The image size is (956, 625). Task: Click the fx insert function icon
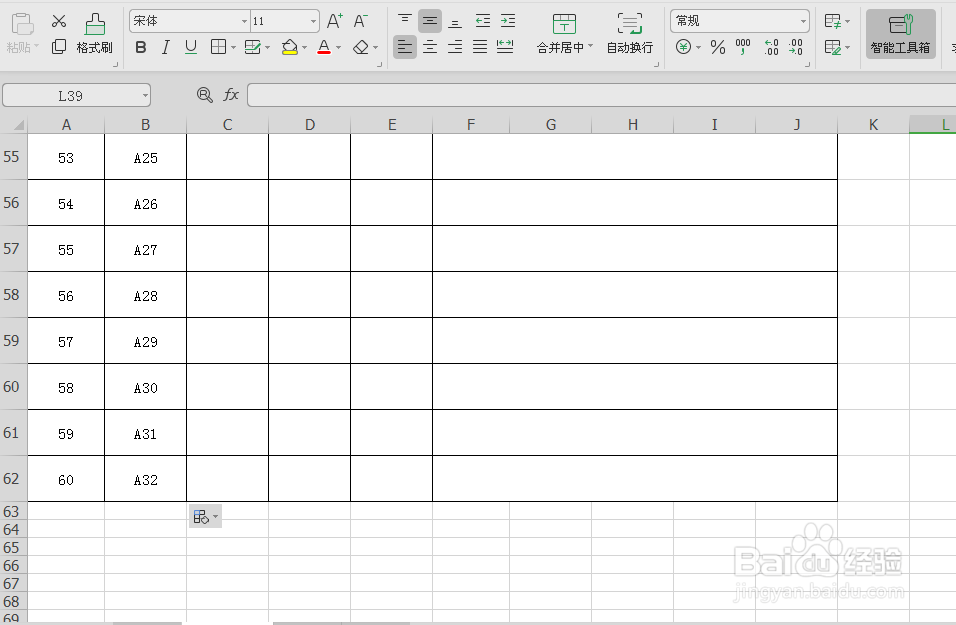231,95
